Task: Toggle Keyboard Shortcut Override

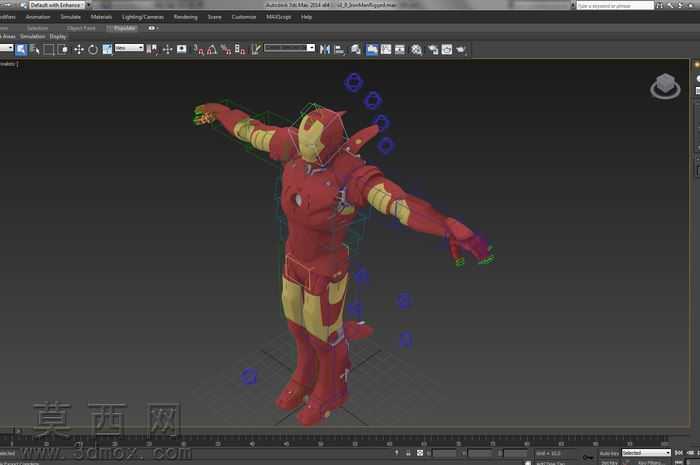Action: [x=182, y=50]
